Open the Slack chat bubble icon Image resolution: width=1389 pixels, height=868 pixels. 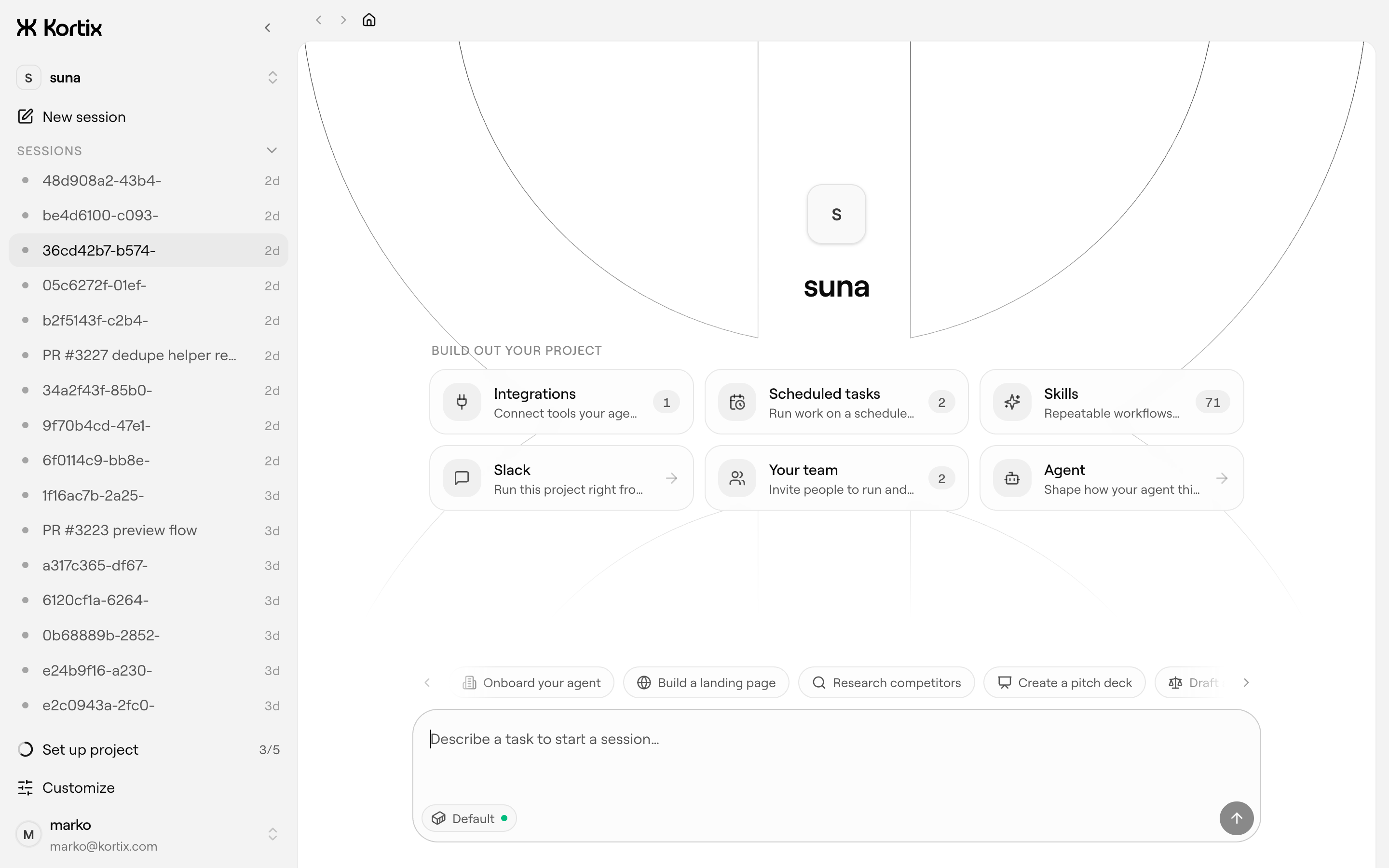click(x=462, y=478)
